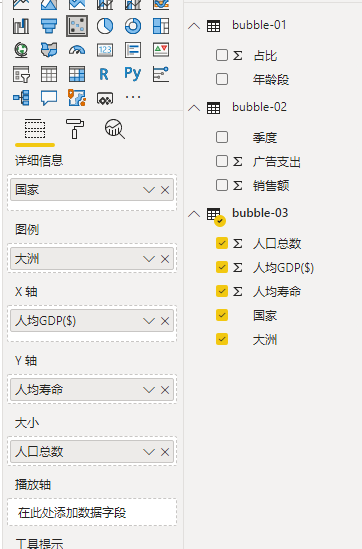Remove 人口总数 from the 大小 well
362x549 pixels.
[x=165, y=452]
